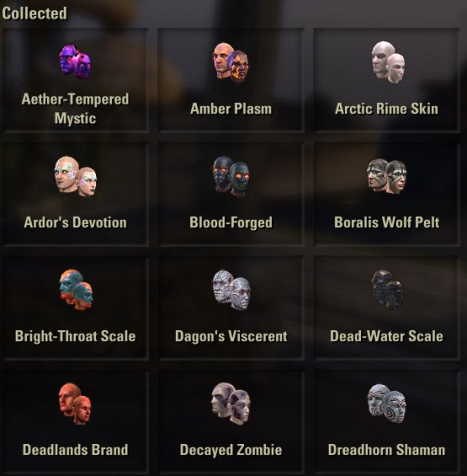Viewport: 467px width, 476px height.
Task: Click the Boralis Wolf Pelt icon
Action: (387, 176)
